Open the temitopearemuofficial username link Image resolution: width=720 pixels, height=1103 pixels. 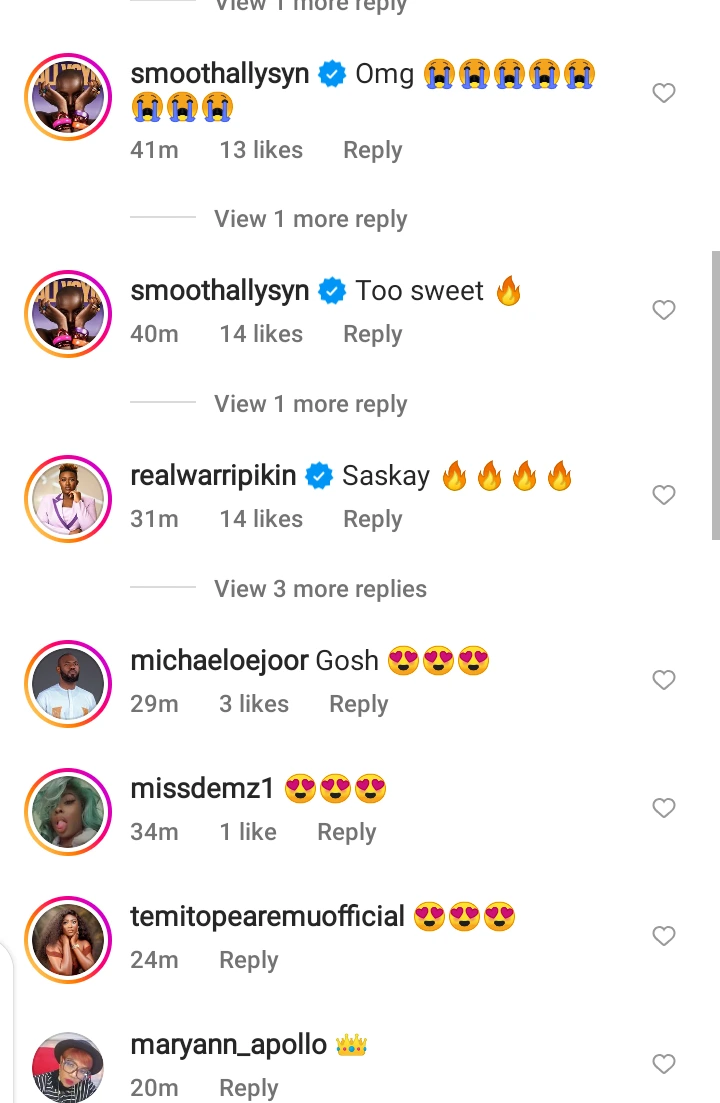pyautogui.click(x=267, y=916)
